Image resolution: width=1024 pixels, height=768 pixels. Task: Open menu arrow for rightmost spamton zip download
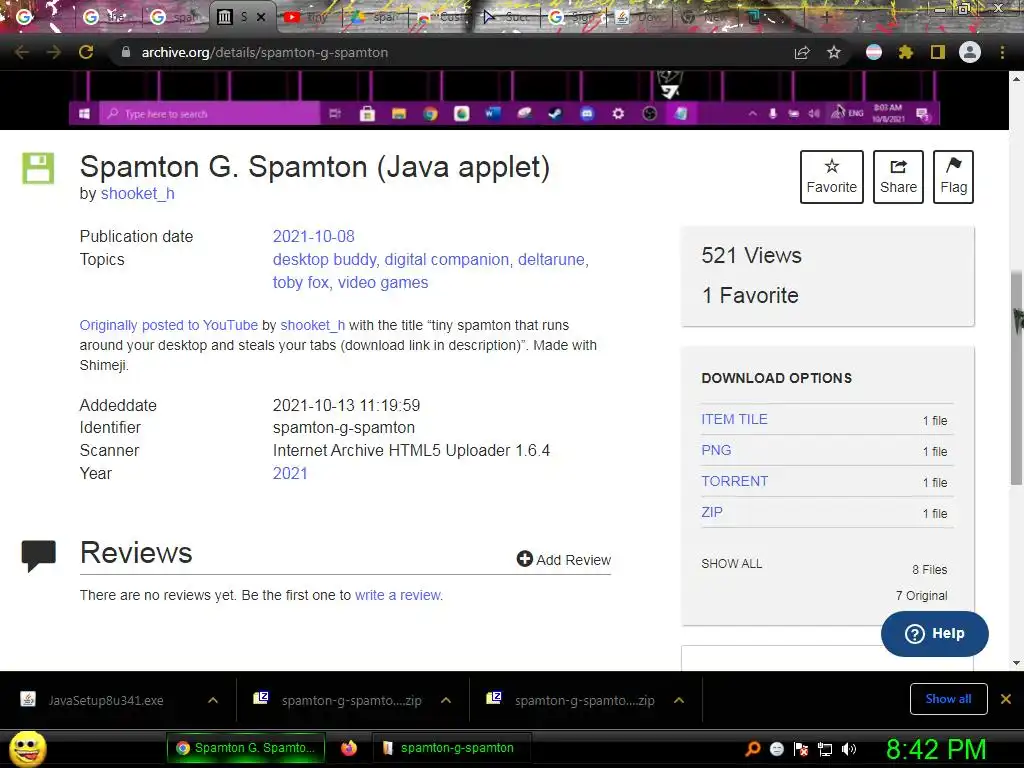[679, 700]
